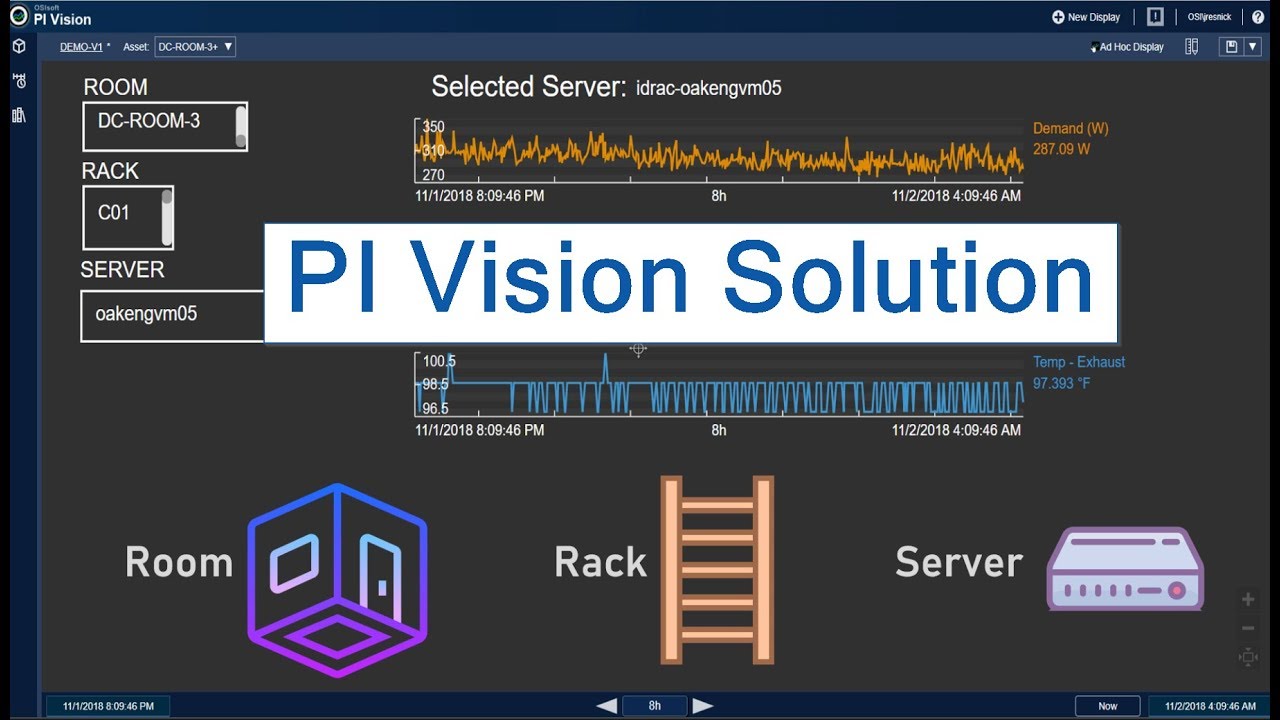The height and width of the screenshot is (720, 1280).
Task: Step time range forward with right arrow
Action: tap(703, 706)
